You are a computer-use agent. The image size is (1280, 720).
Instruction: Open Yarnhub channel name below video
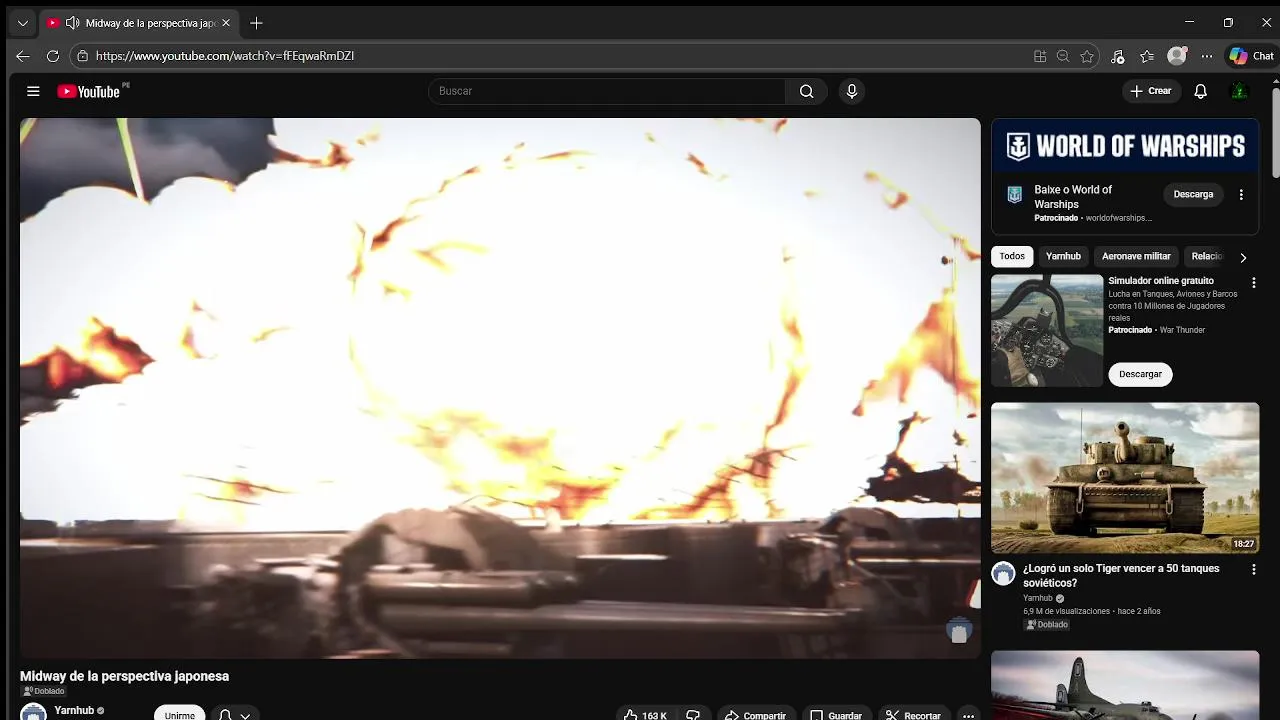click(74, 710)
